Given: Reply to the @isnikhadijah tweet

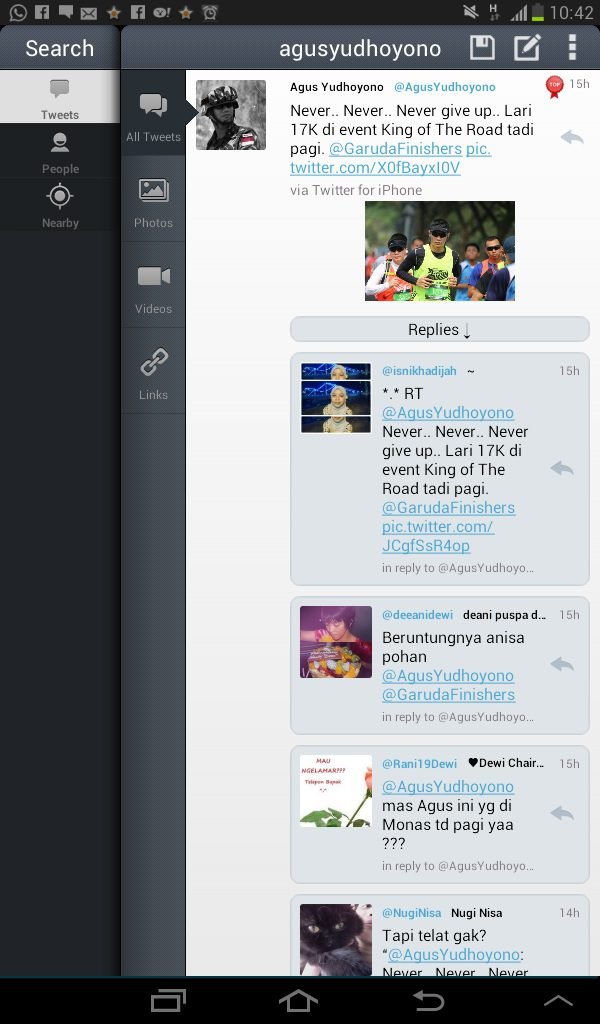Looking at the screenshot, I should [562, 468].
